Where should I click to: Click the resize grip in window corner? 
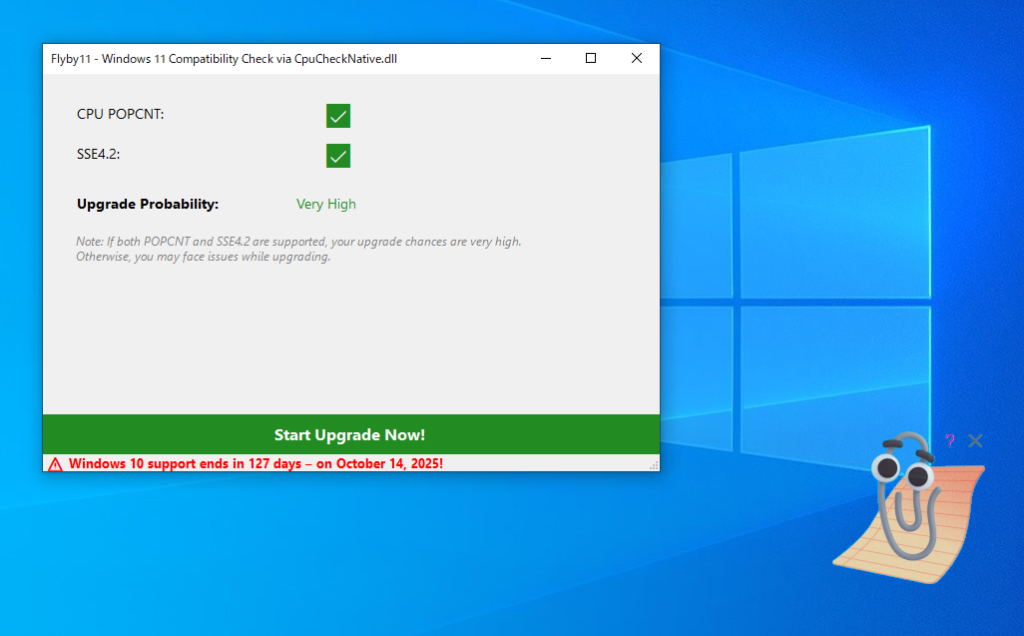[x=654, y=465]
